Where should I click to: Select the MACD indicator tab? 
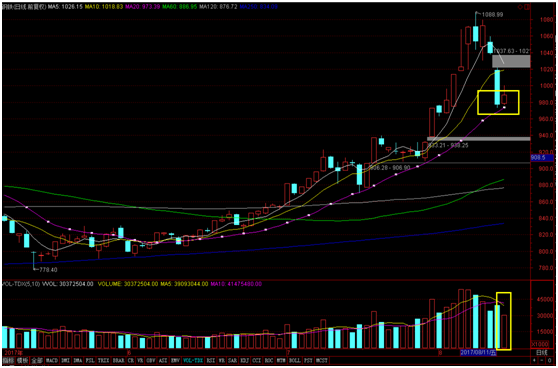point(52,360)
